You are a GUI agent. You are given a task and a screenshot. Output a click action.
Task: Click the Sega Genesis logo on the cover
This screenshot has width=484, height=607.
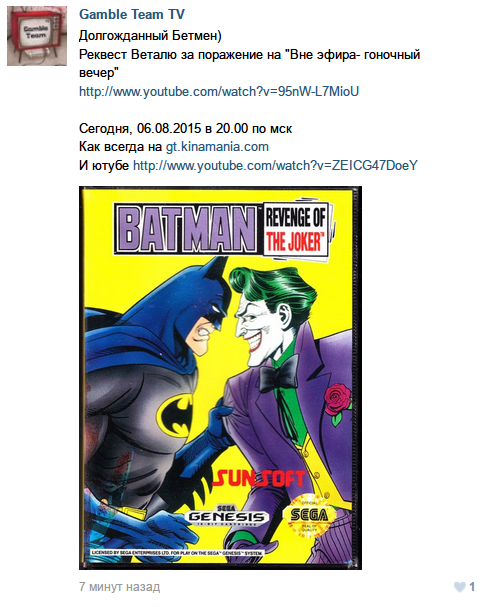(227, 515)
